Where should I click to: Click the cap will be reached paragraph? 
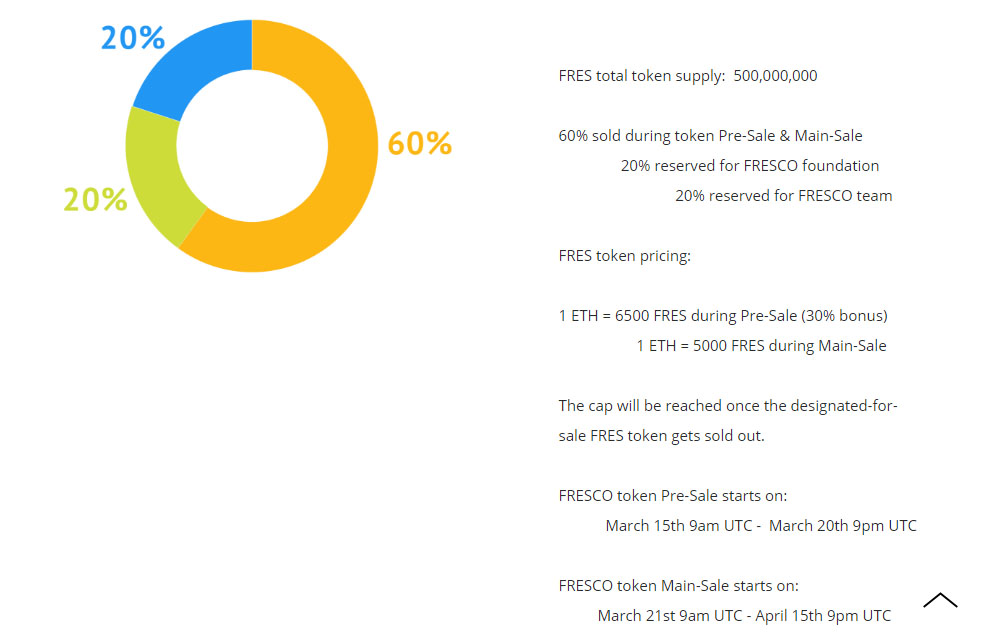728,421
